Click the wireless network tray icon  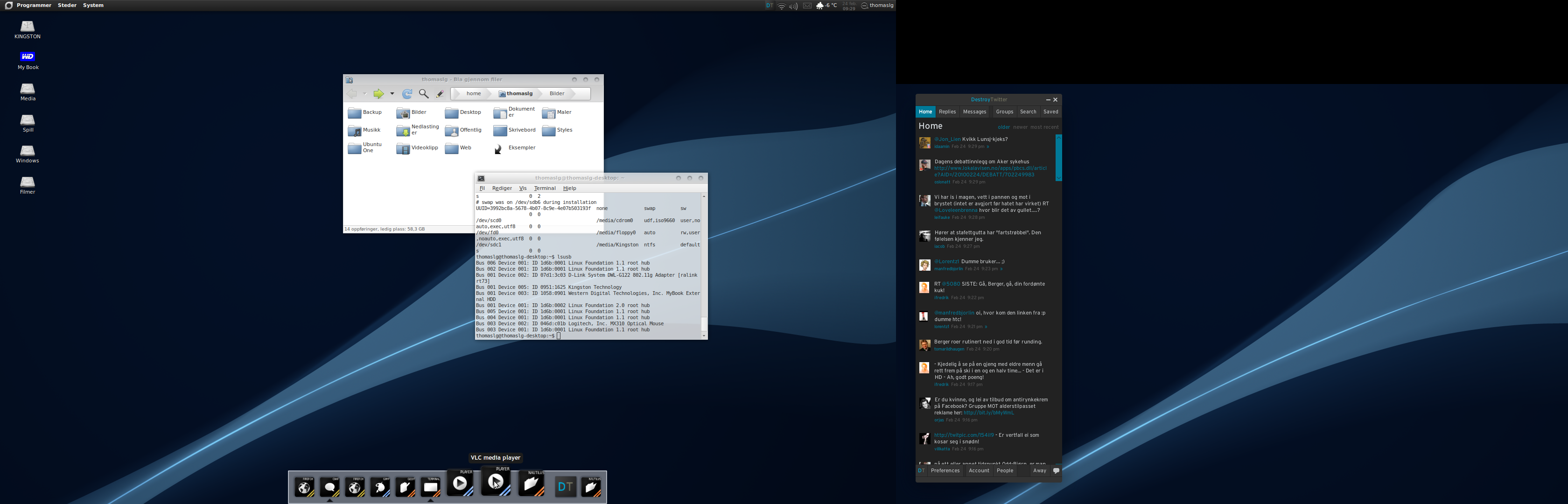click(x=782, y=6)
